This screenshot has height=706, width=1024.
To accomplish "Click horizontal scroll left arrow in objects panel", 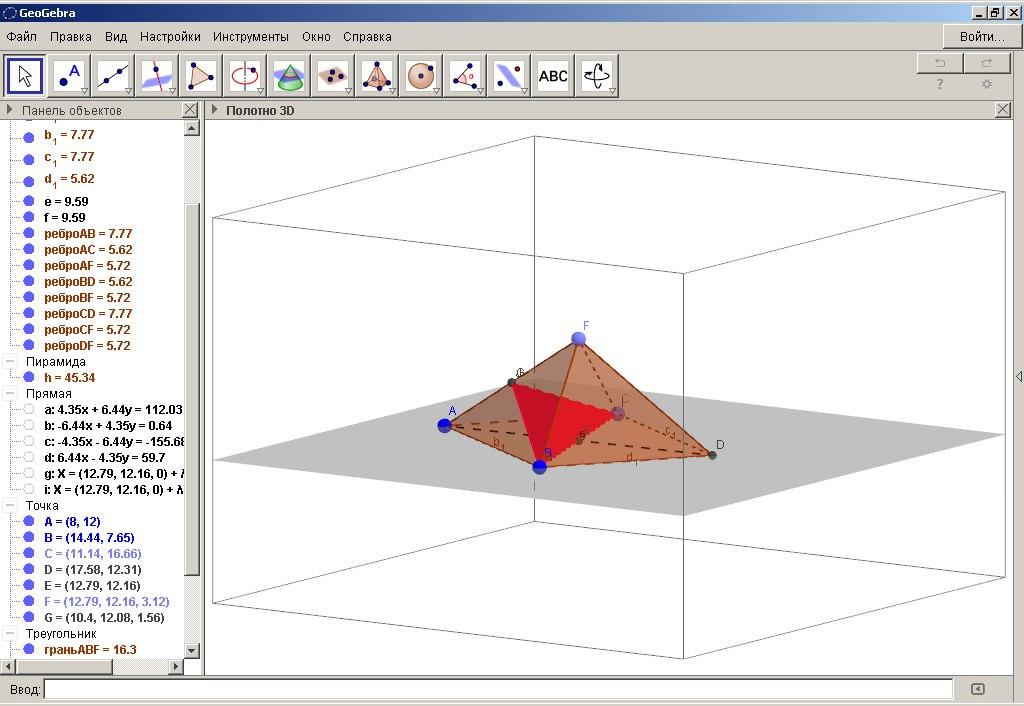I will coord(8,666).
